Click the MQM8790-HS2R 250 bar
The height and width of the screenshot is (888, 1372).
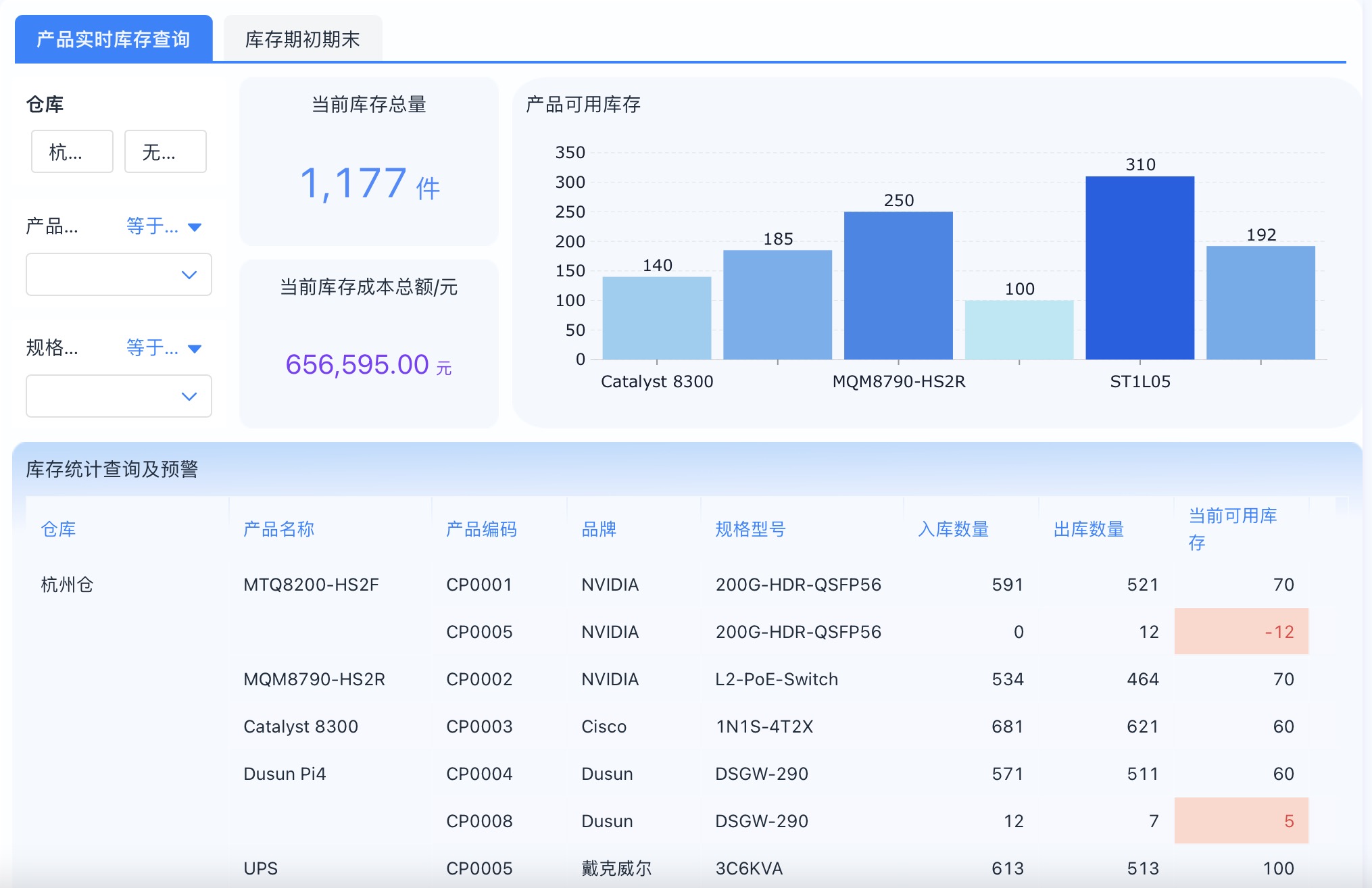tap(898, 285)
